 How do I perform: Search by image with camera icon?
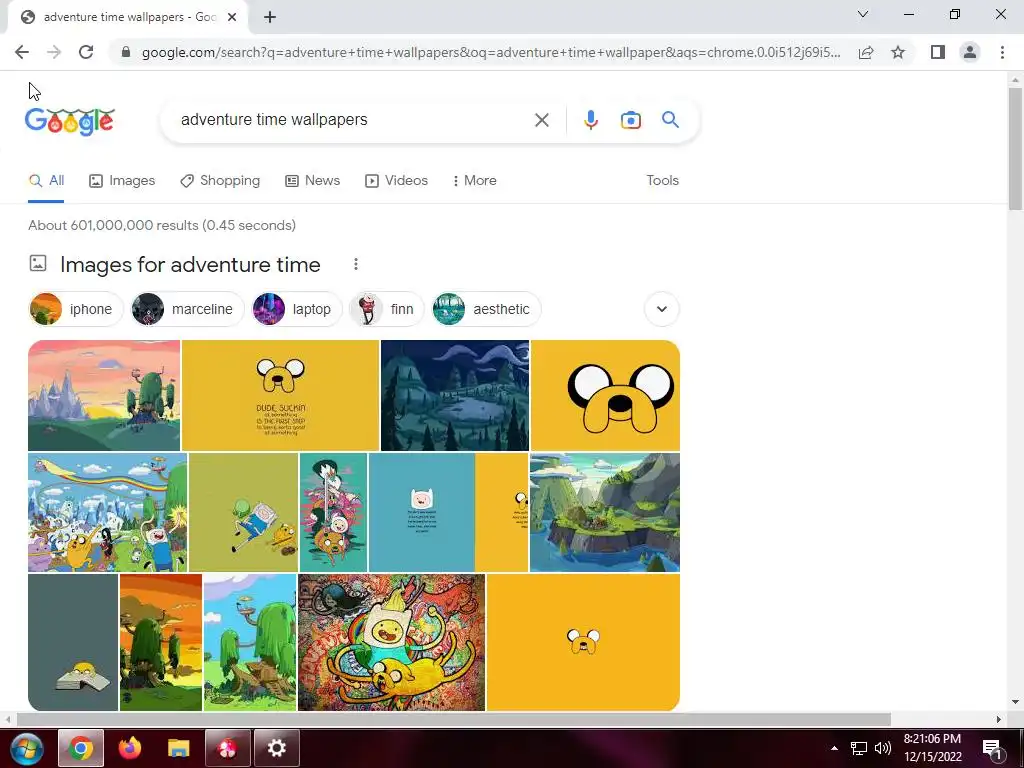pyautogui.click(x=631, y=120)
